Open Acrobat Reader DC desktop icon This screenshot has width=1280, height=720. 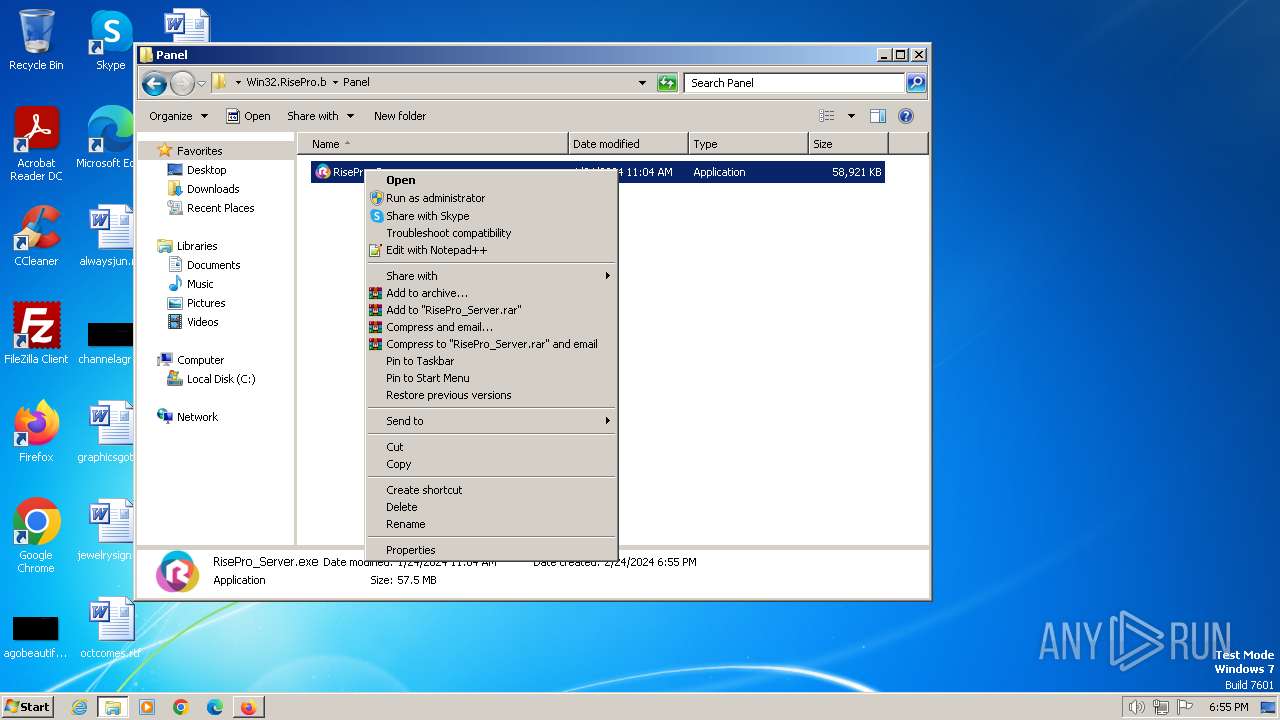pyautogui.click(x=36, y=144)
